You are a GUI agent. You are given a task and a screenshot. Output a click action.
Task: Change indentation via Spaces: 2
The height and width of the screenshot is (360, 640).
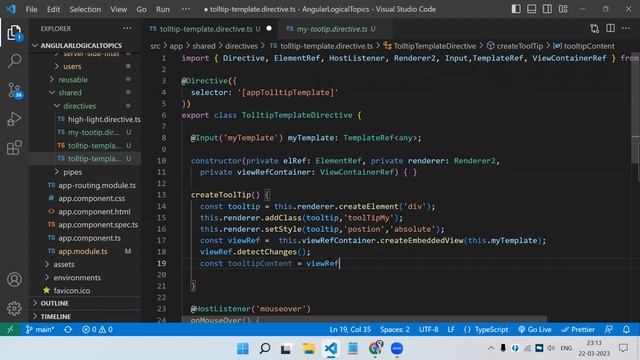pyautogui.click(x=395, y=329)
